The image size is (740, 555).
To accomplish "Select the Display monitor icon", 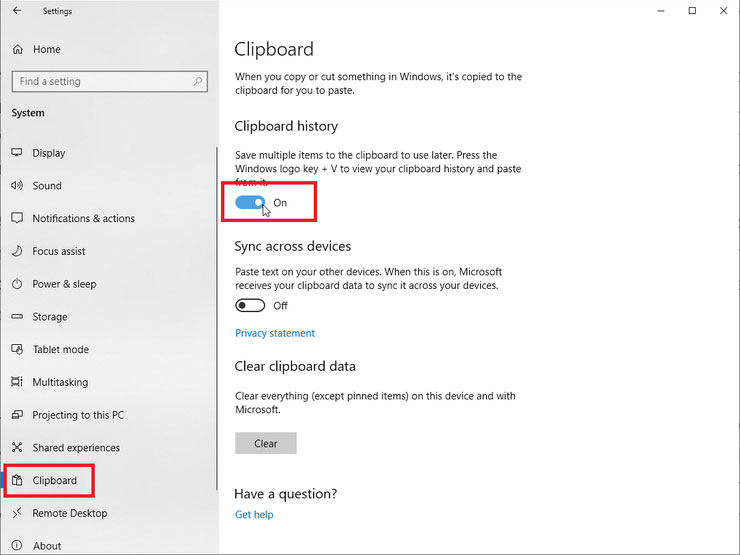I will [x=17, y=152].
